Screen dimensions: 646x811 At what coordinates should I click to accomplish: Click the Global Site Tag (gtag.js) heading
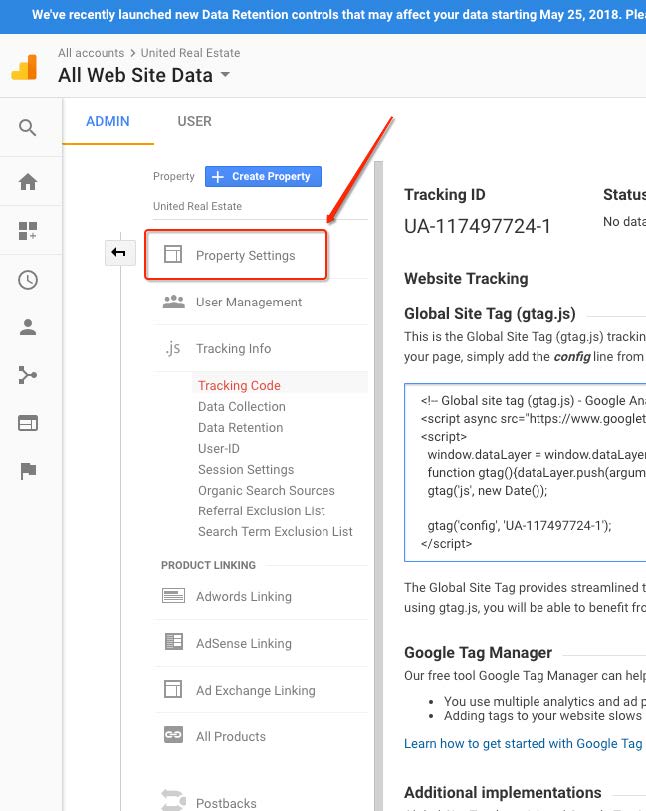[490, 313]
